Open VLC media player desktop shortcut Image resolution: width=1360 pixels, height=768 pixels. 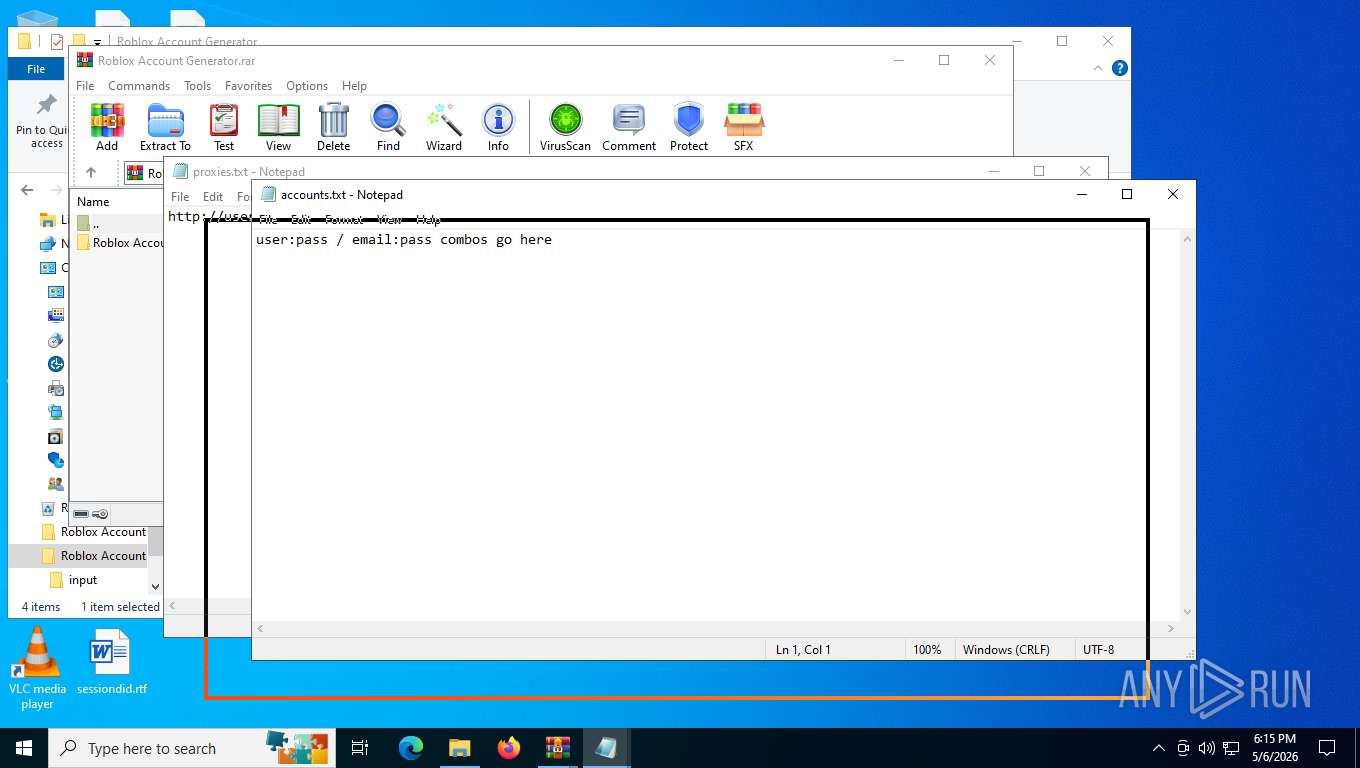click(37, 668)
